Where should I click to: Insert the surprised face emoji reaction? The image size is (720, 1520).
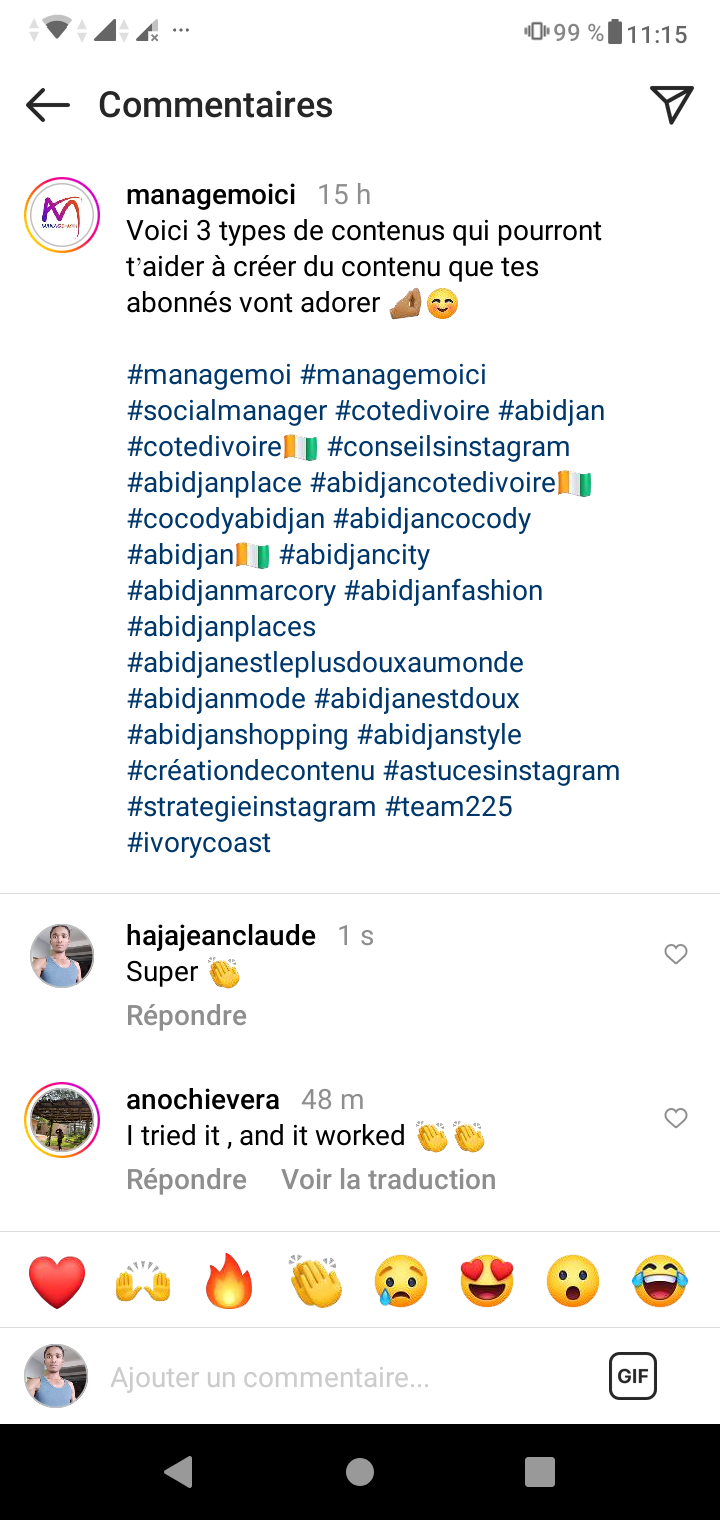[573, 1281]
